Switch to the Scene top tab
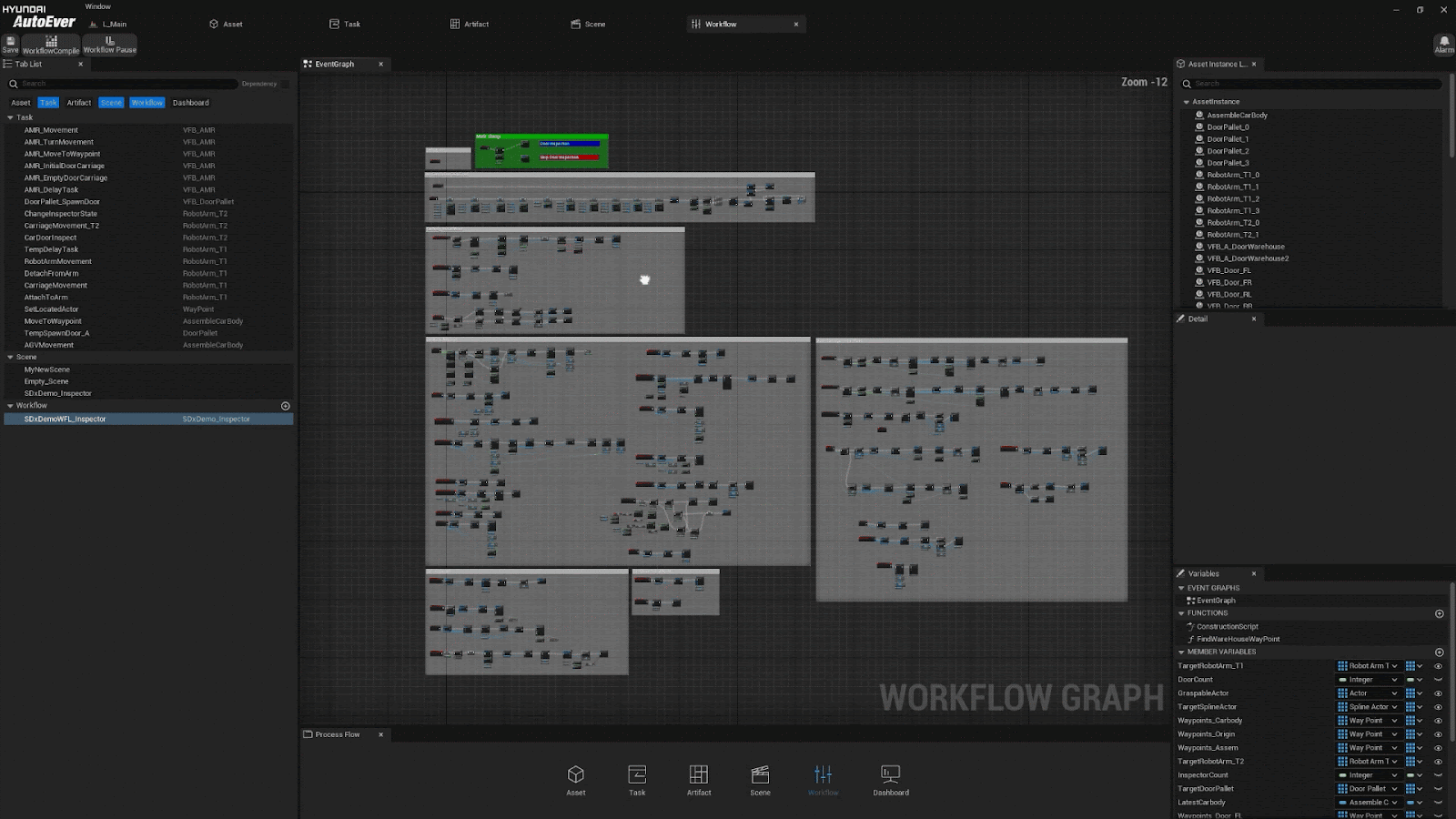The width and height of the screenshot is (1456, 819). coord(588,25)
